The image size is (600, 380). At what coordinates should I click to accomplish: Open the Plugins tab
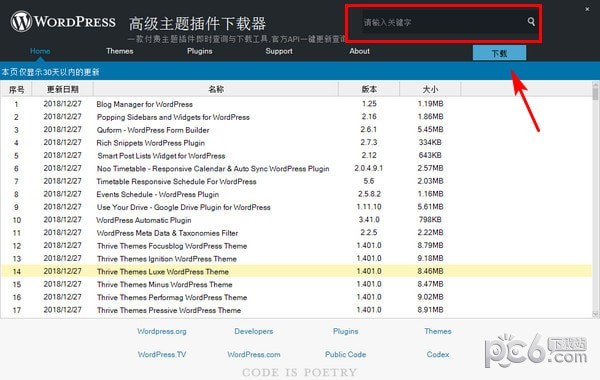[200, 51]
